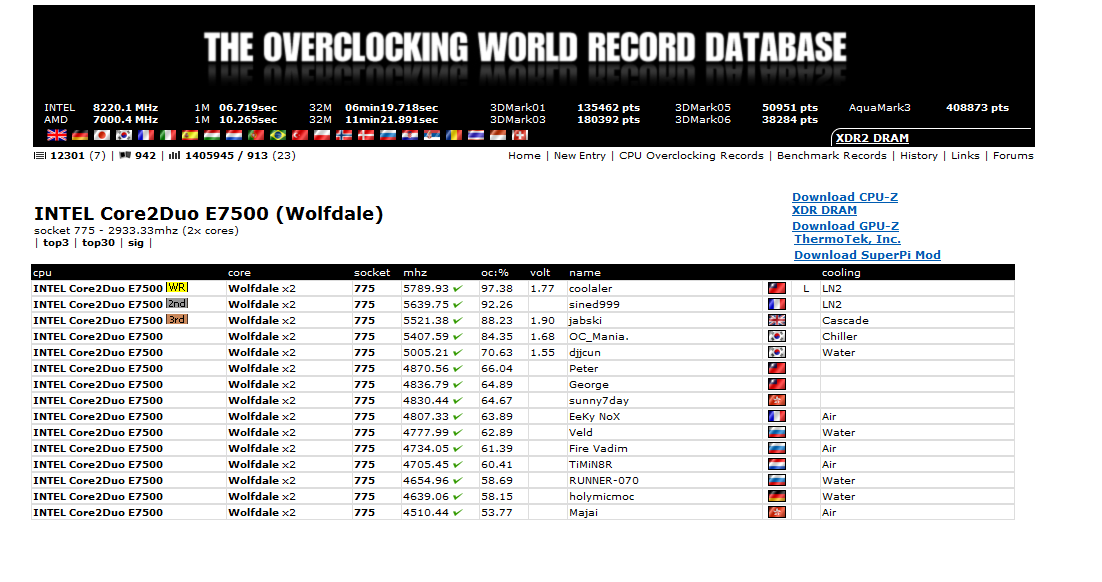Click the Chiller cooling entry
The height and width of the screenshot is (582, 1102).
pos(840,336)
